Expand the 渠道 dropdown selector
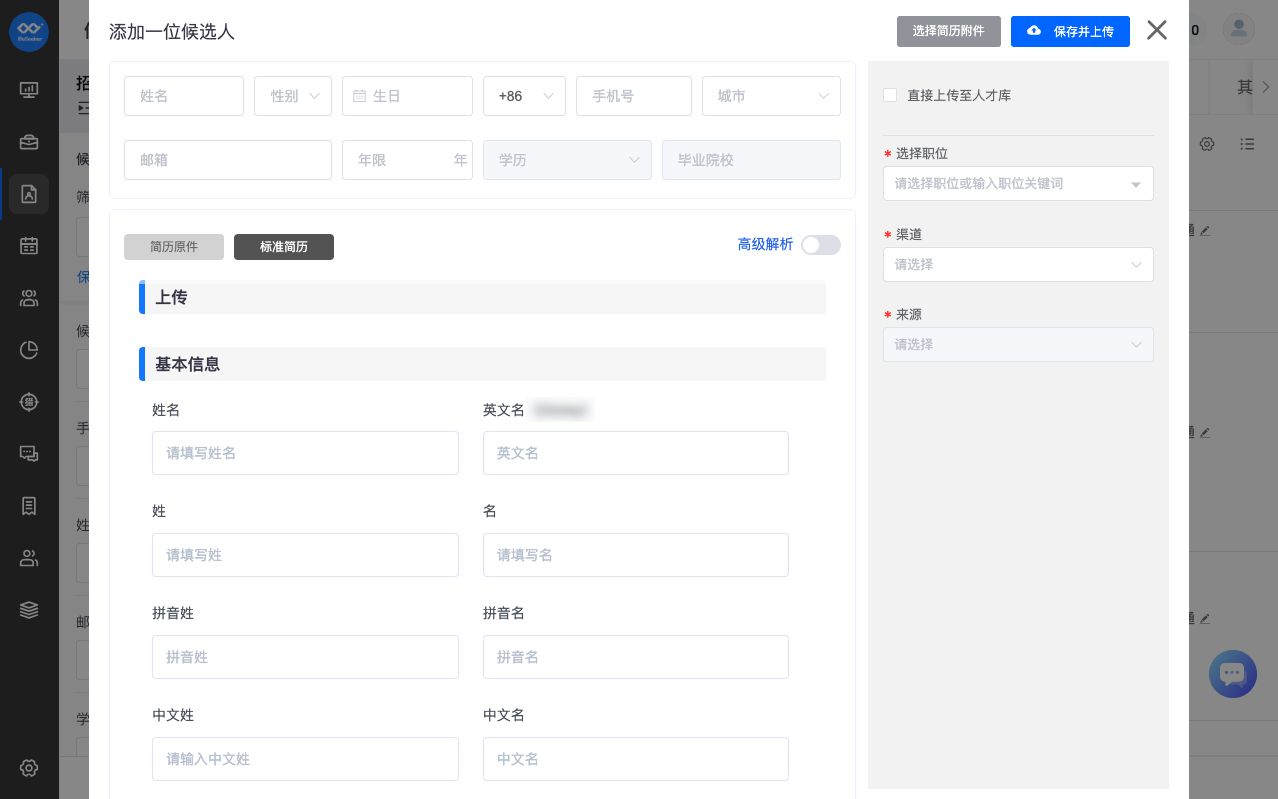 1018,265
